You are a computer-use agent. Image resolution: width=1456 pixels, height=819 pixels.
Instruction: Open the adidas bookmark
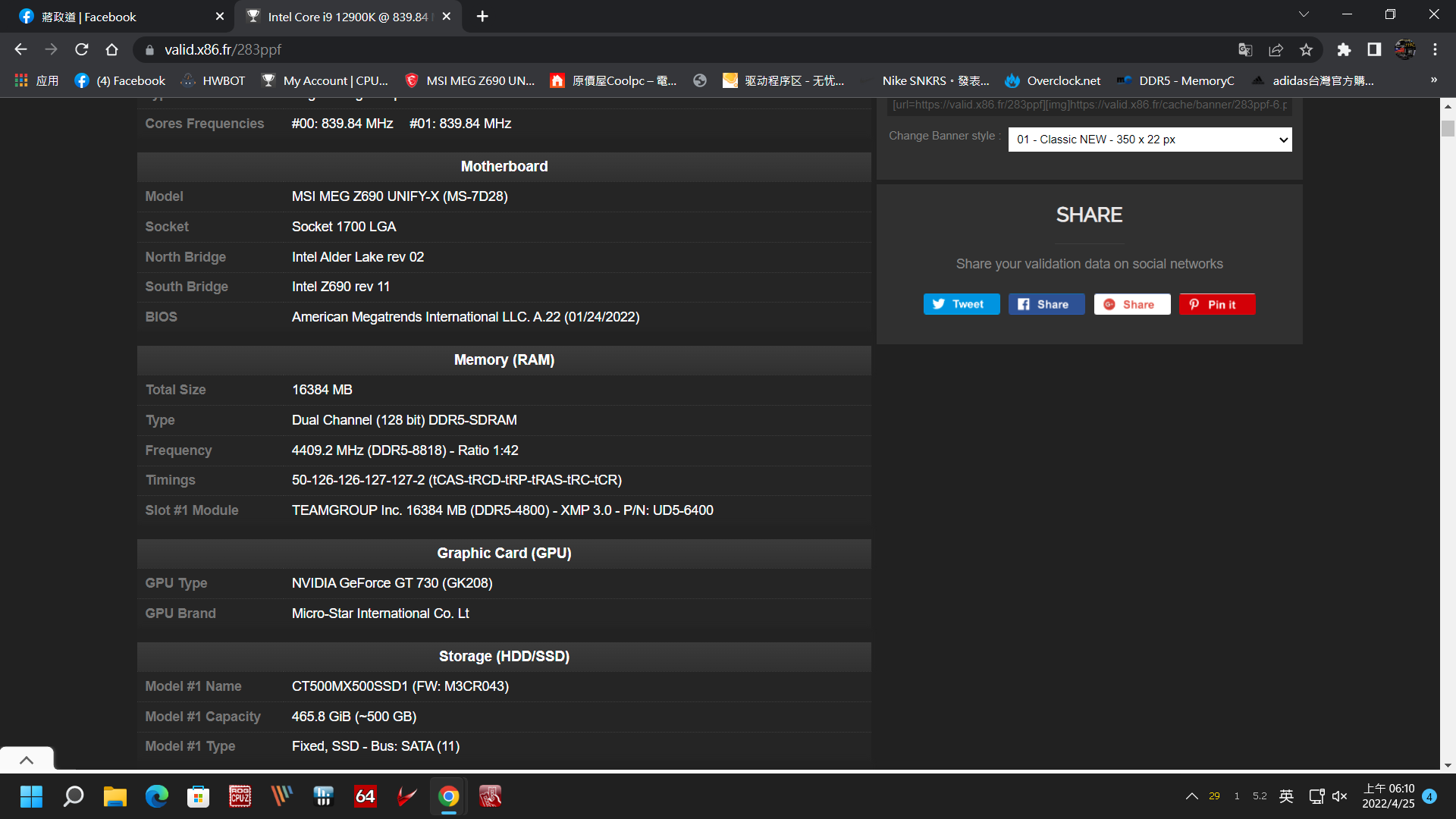(x=1312, y=80)
